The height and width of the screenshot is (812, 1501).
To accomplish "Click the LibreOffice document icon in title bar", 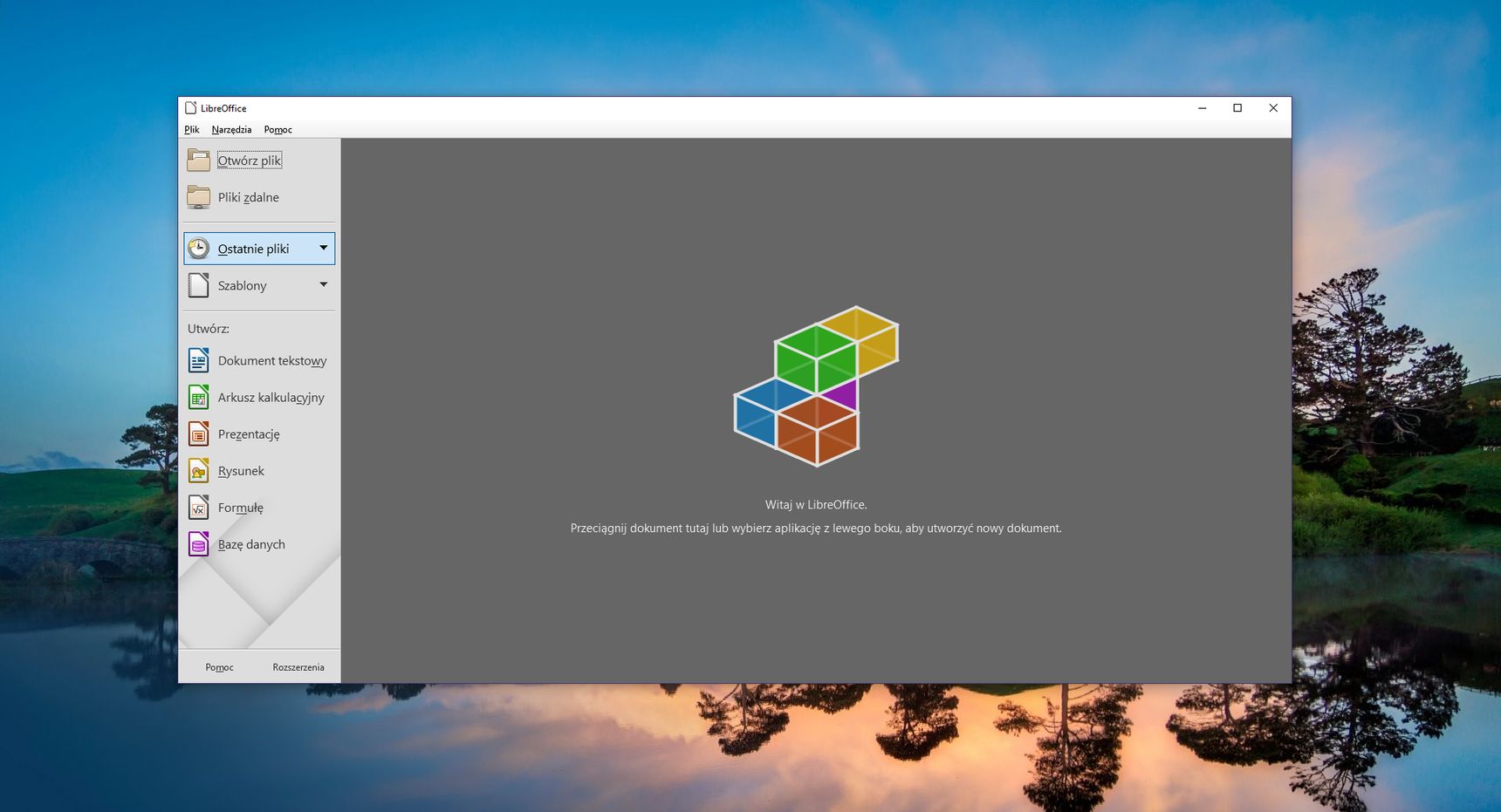I will (x=191, y=108).
